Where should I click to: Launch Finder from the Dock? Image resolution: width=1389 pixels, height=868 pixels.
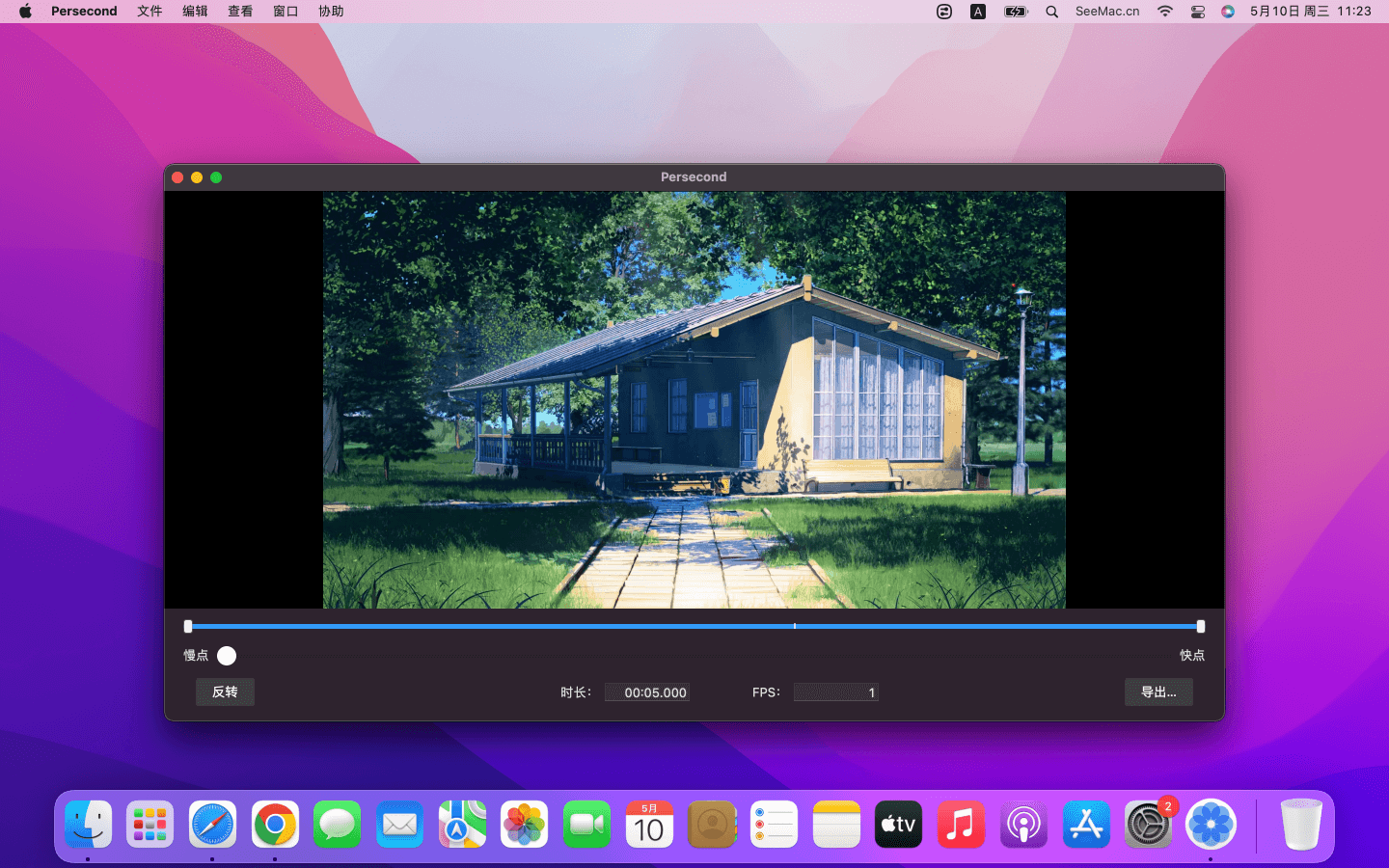pyautogui.click(x=89, y=825)
